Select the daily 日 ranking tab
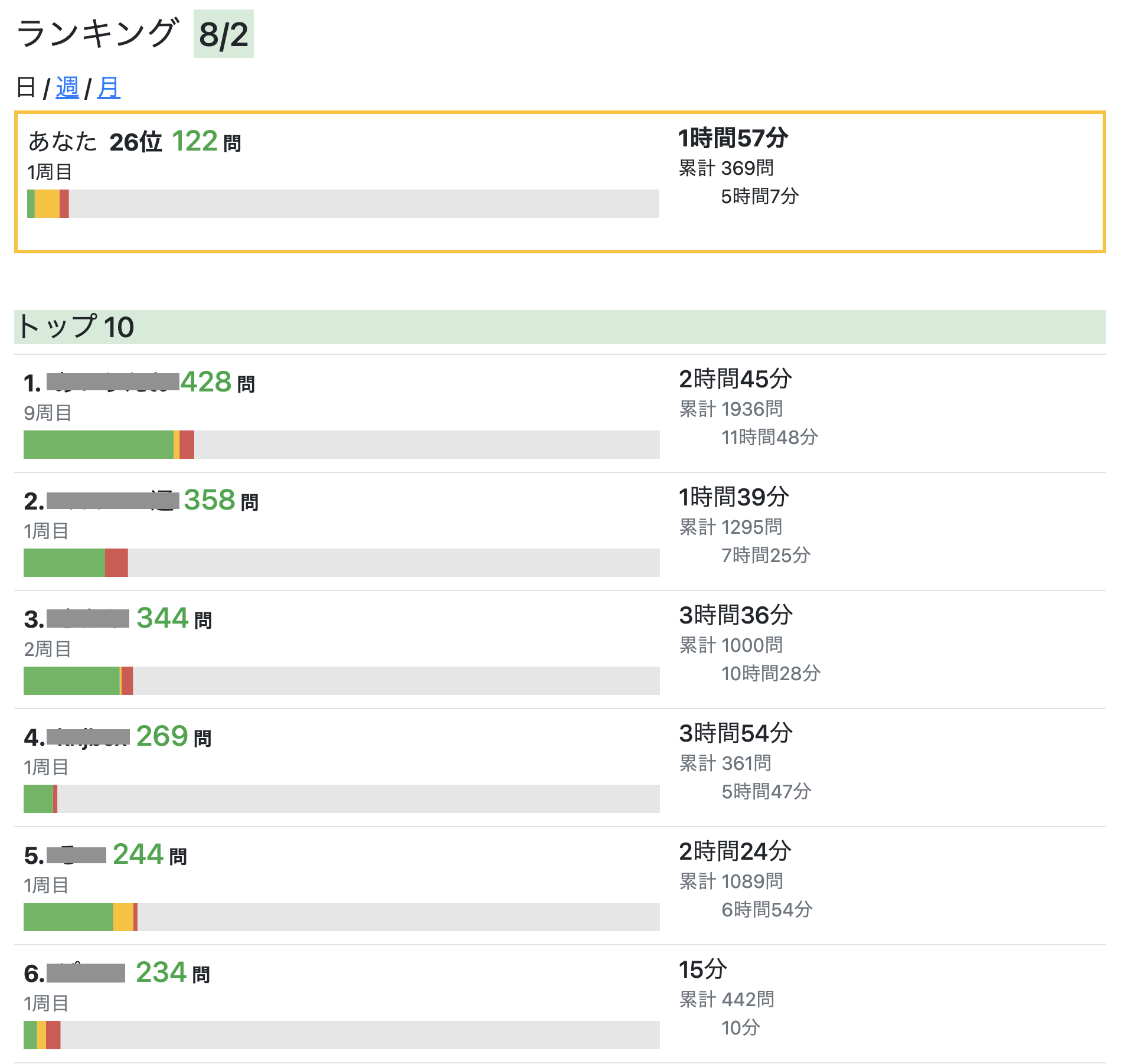 pyautogui.click(x=26, y=88)
